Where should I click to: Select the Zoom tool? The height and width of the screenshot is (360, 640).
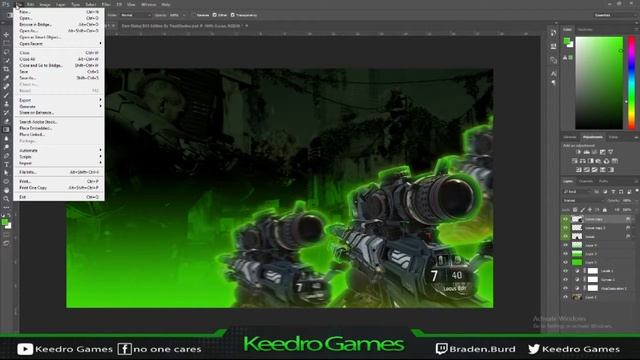click(6, 199)
